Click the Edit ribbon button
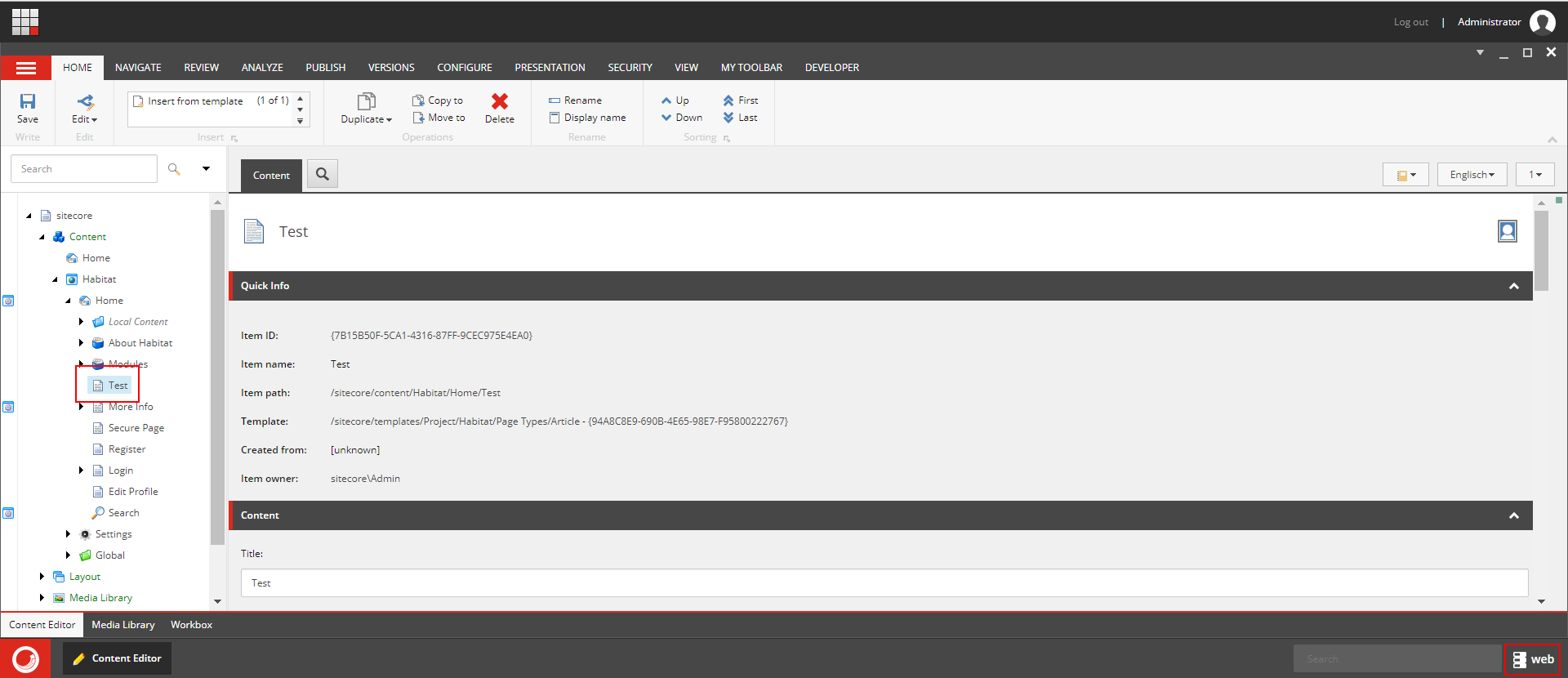 click(x=85, y=109)
